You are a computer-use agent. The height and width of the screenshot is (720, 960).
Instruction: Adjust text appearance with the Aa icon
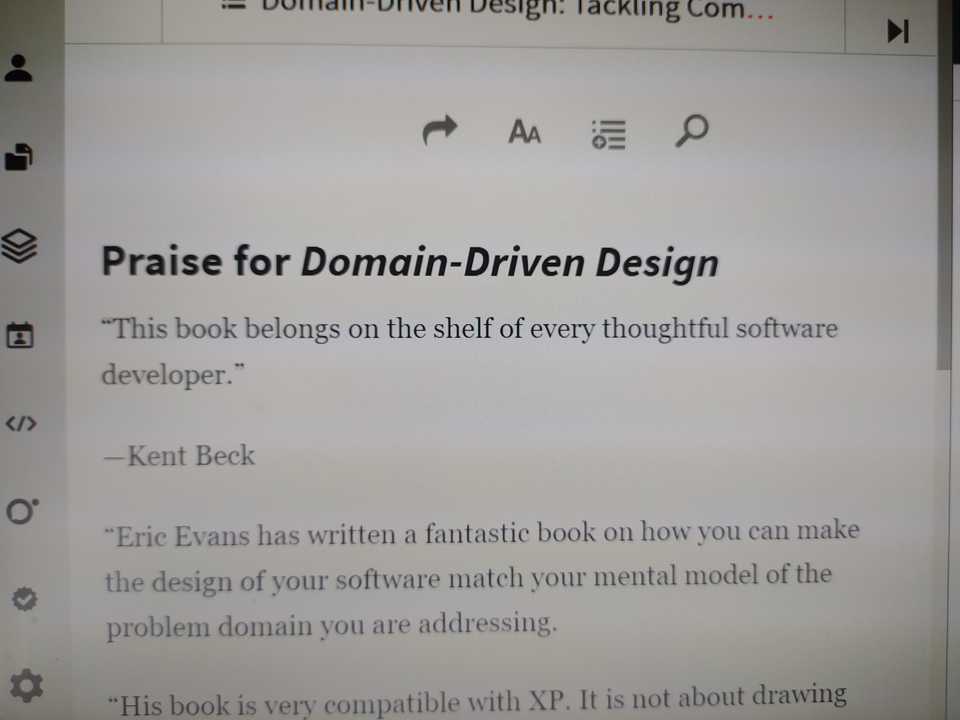point(524,131)
